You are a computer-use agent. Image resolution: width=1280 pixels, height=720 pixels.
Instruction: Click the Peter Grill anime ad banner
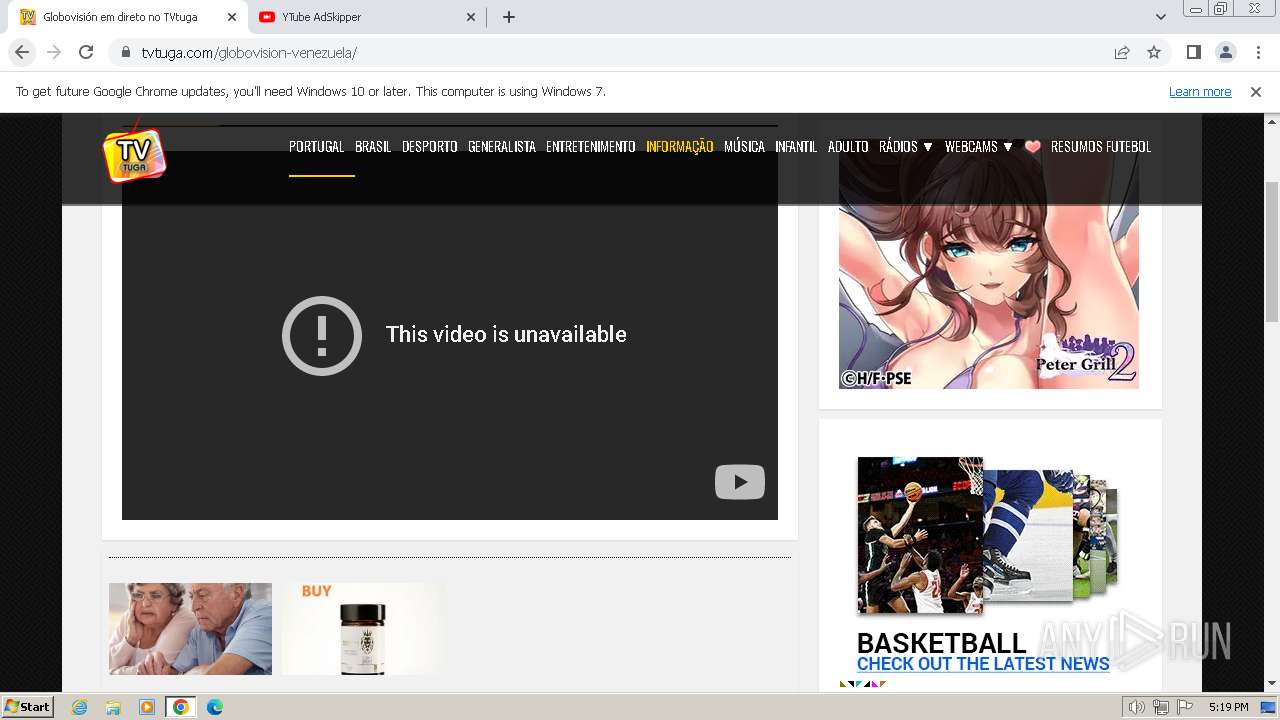tap(989, 263)
